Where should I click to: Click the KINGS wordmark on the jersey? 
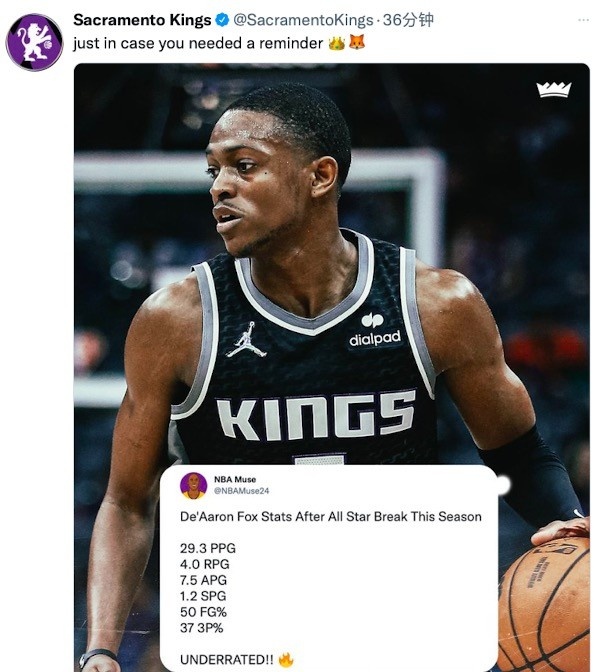click(316, 416)
